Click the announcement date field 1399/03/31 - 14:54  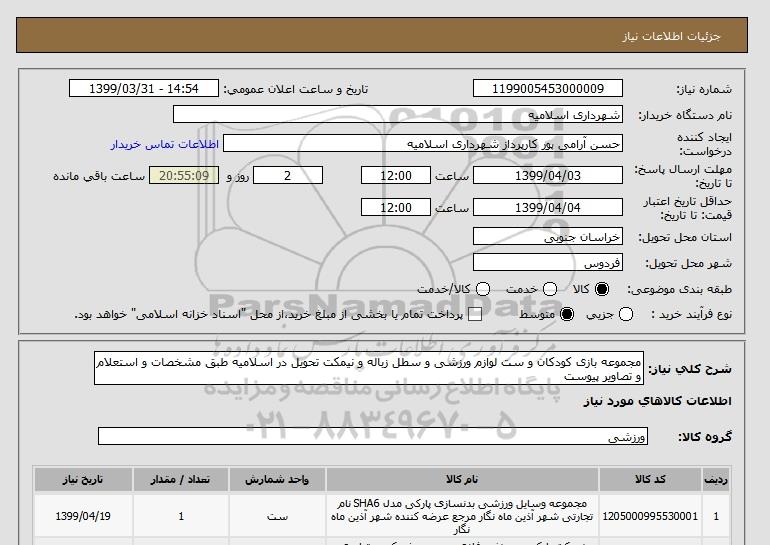(144, 88)
